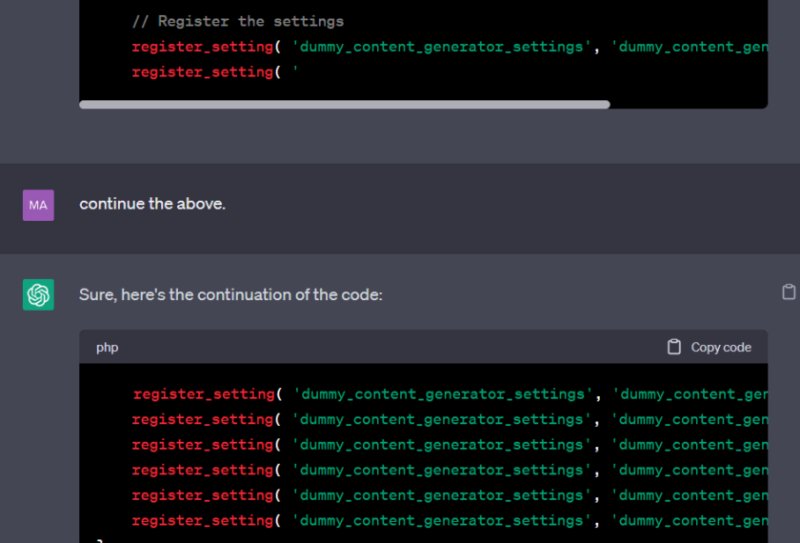Click the horizontal scrollbar of the upper code block

344,105
